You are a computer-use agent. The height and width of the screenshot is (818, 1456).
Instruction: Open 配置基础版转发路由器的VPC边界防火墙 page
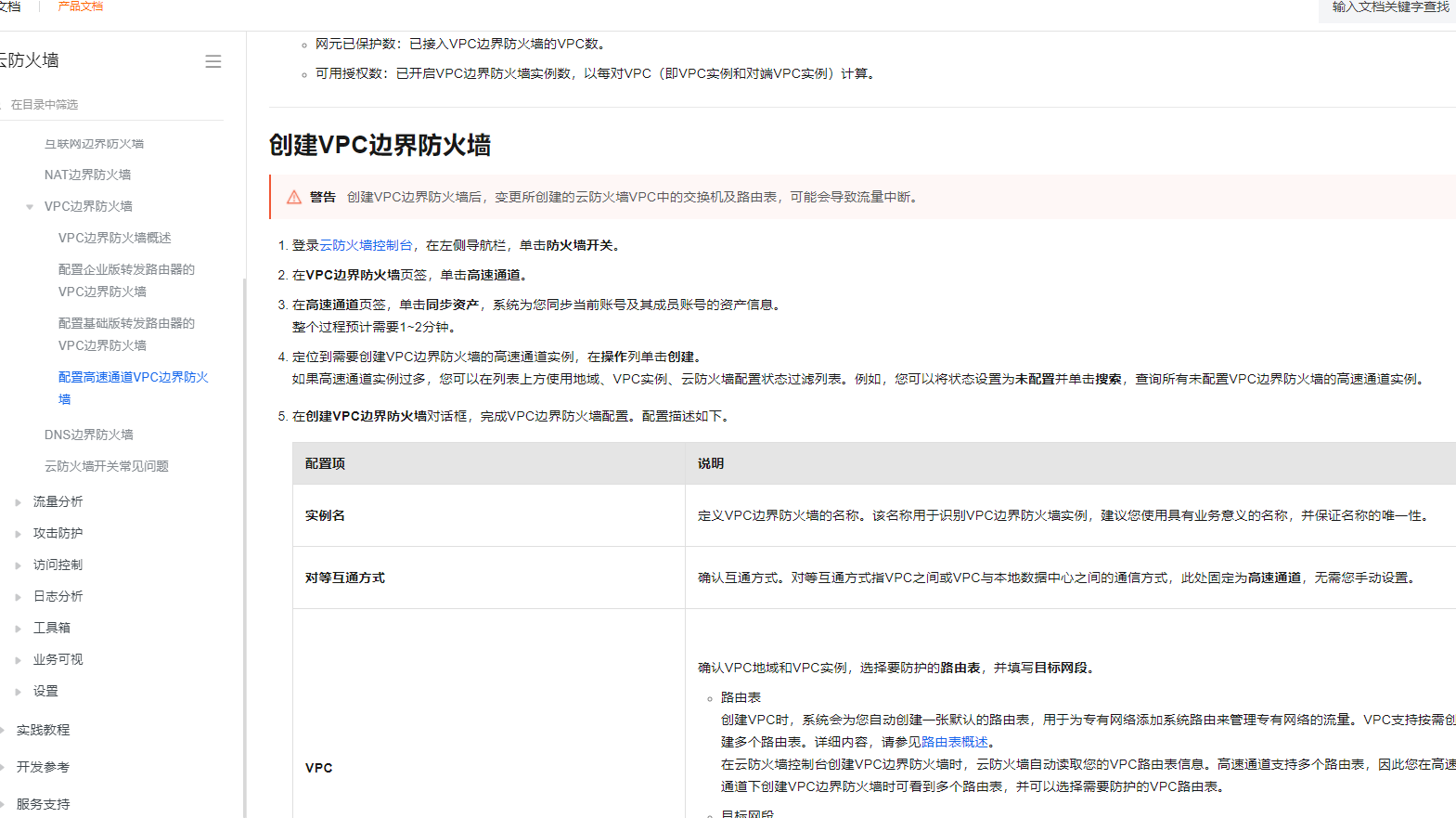pos(126,334)
